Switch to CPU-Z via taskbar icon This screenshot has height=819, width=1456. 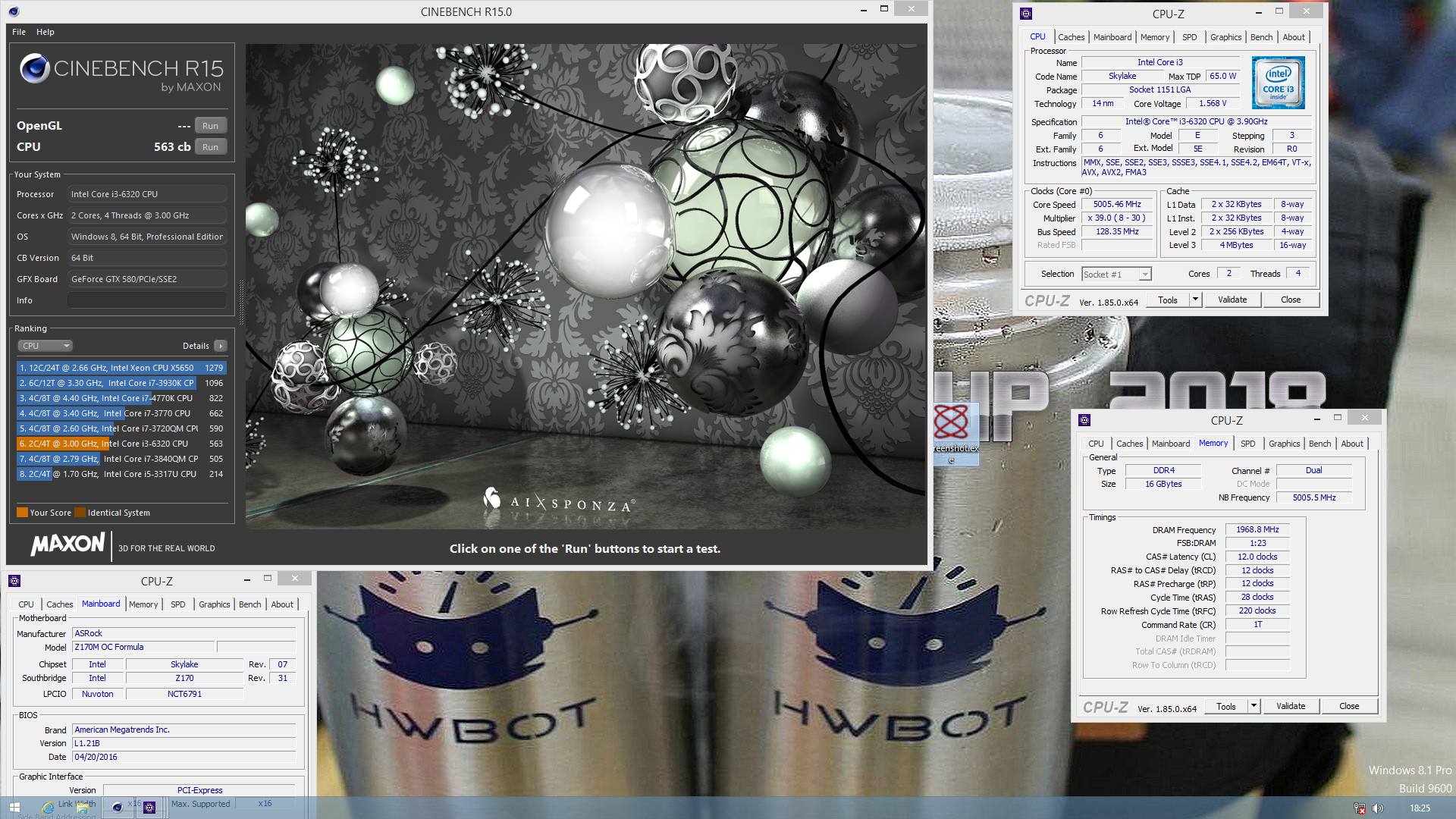tap(149, 808)
